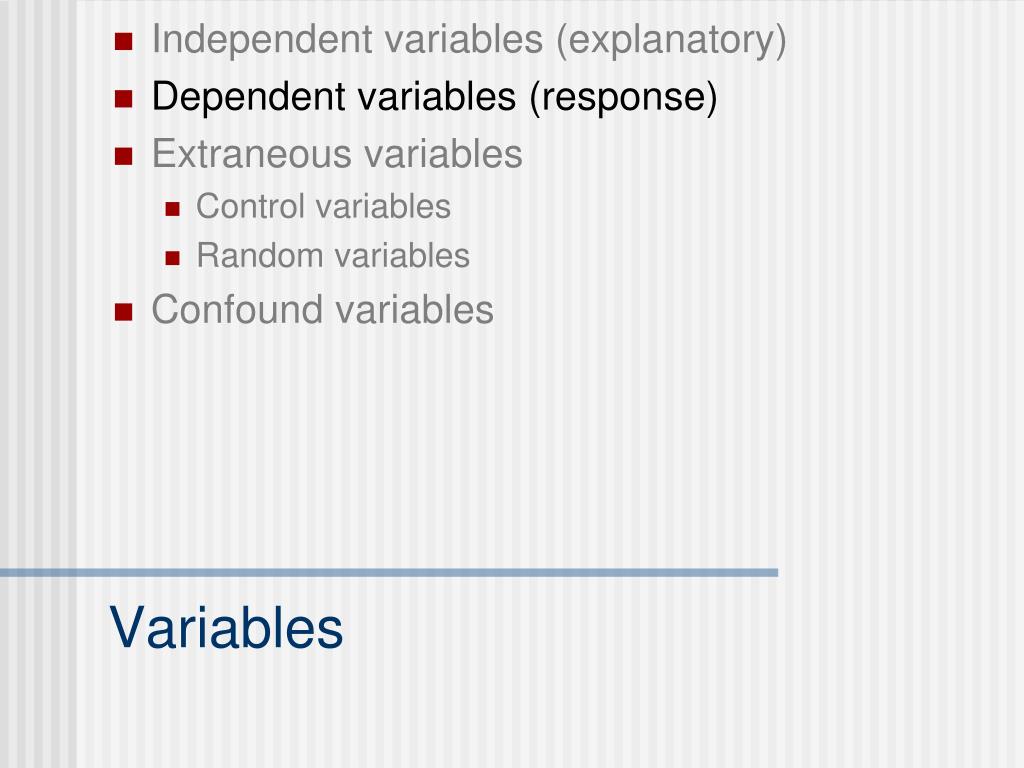Click the word 'Confound' in last bullet
Screen dimensions: 1024x768
236,310
